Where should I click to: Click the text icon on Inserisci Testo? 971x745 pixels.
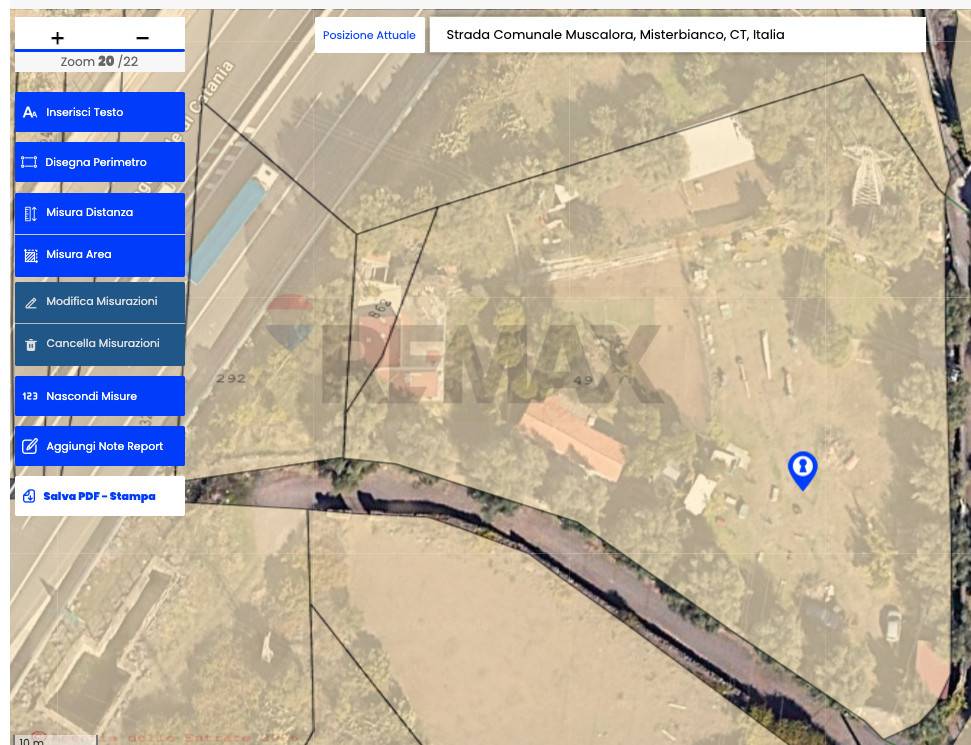(x=30, y=113)
